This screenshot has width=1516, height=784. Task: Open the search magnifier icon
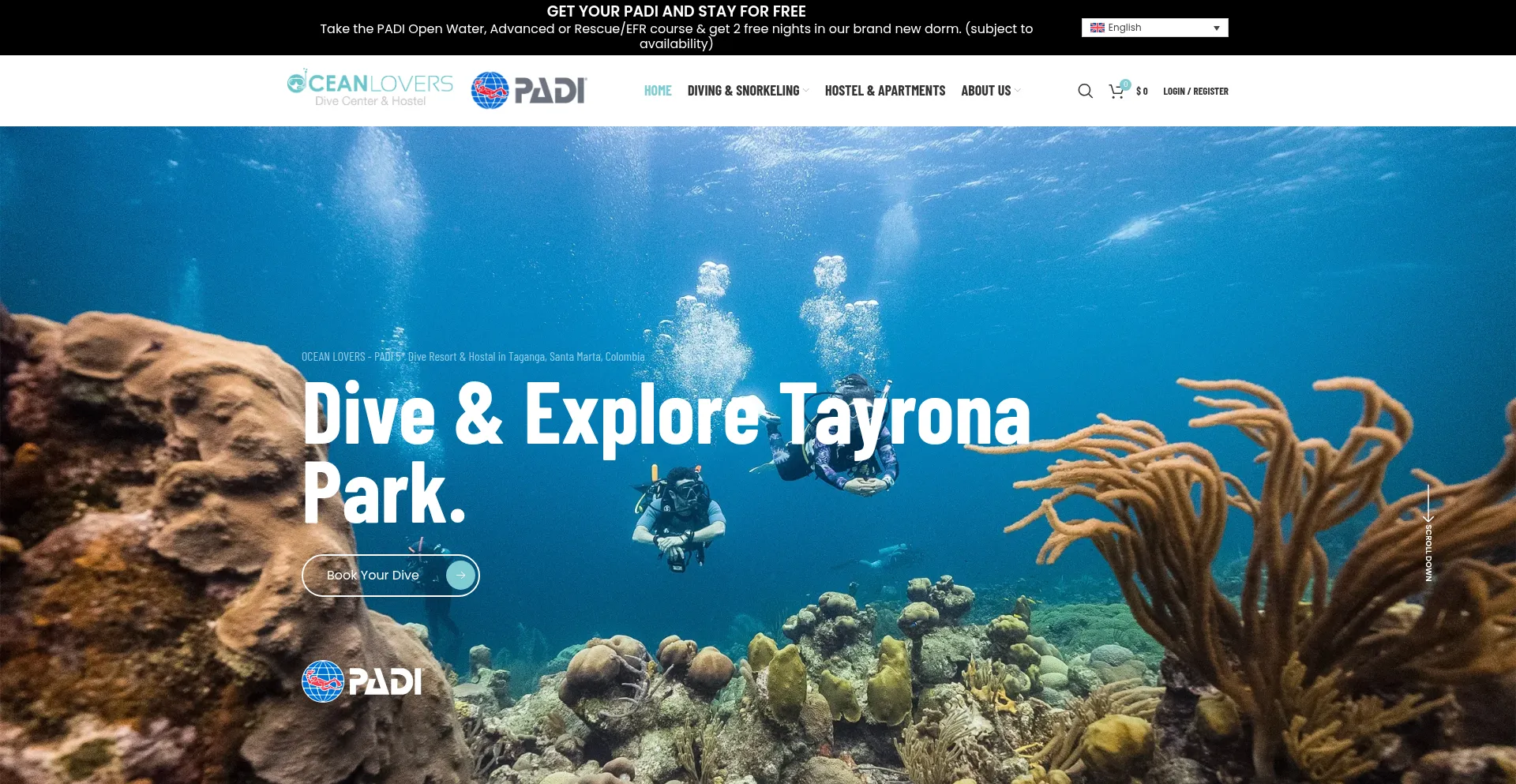[x=1086, y=91]
